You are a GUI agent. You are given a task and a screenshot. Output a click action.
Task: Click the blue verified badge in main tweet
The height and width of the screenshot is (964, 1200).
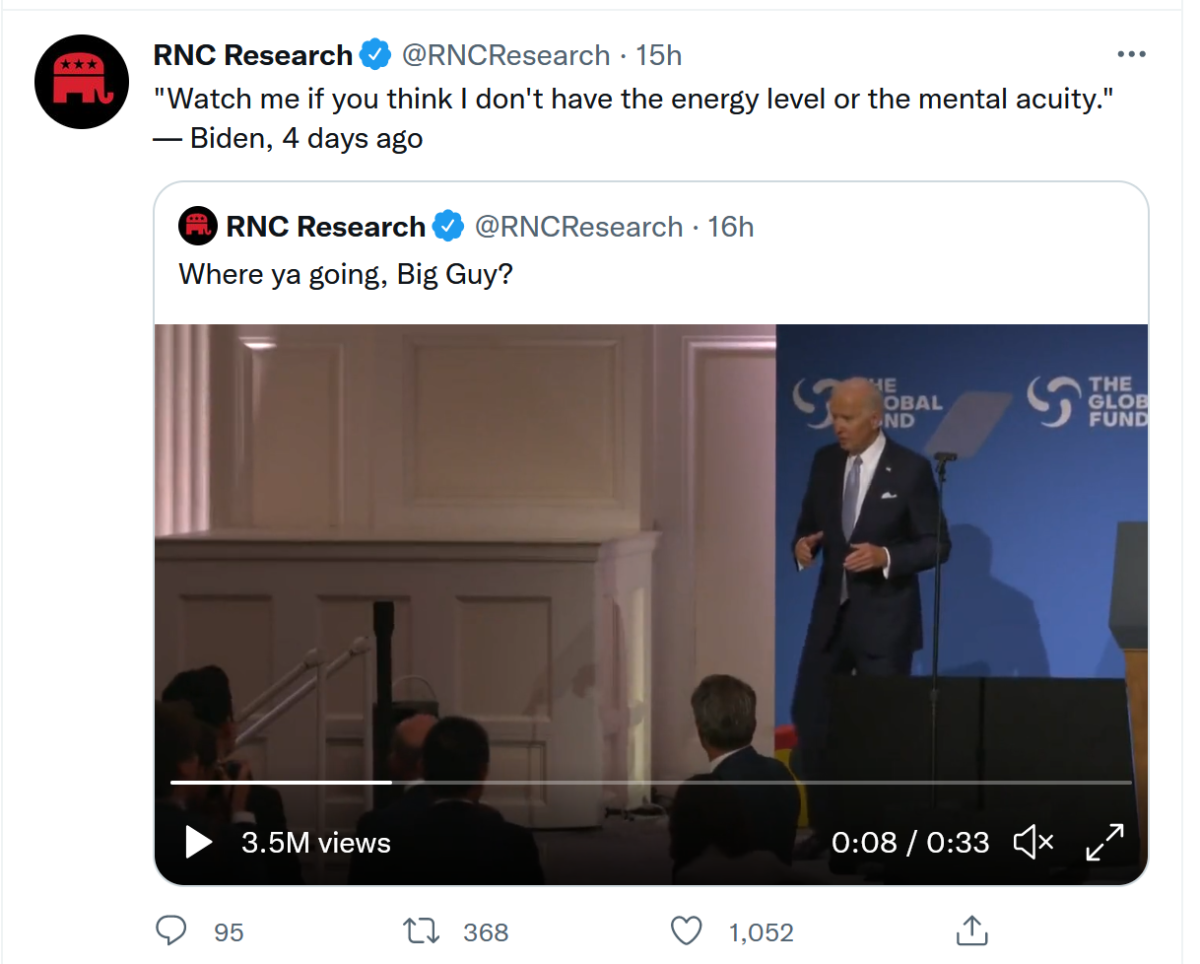tap(376, 55)
